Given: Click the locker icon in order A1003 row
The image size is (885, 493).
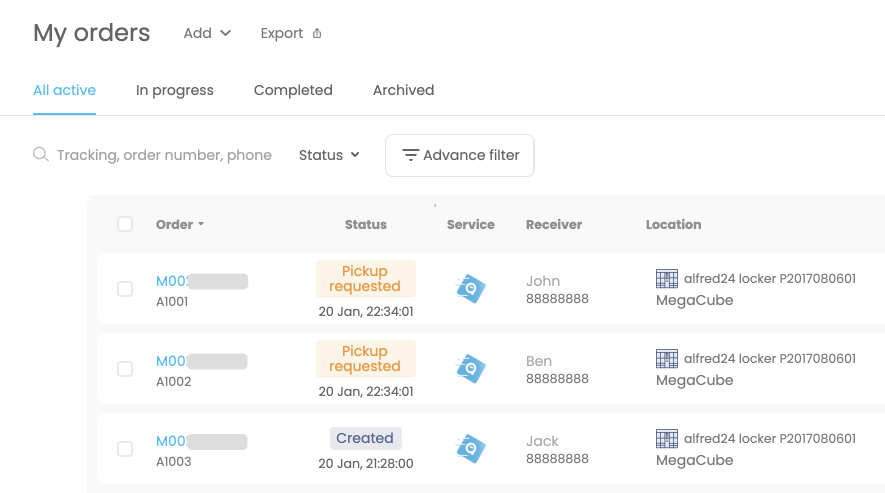Looking at the screenshot, I should (667, 438).
